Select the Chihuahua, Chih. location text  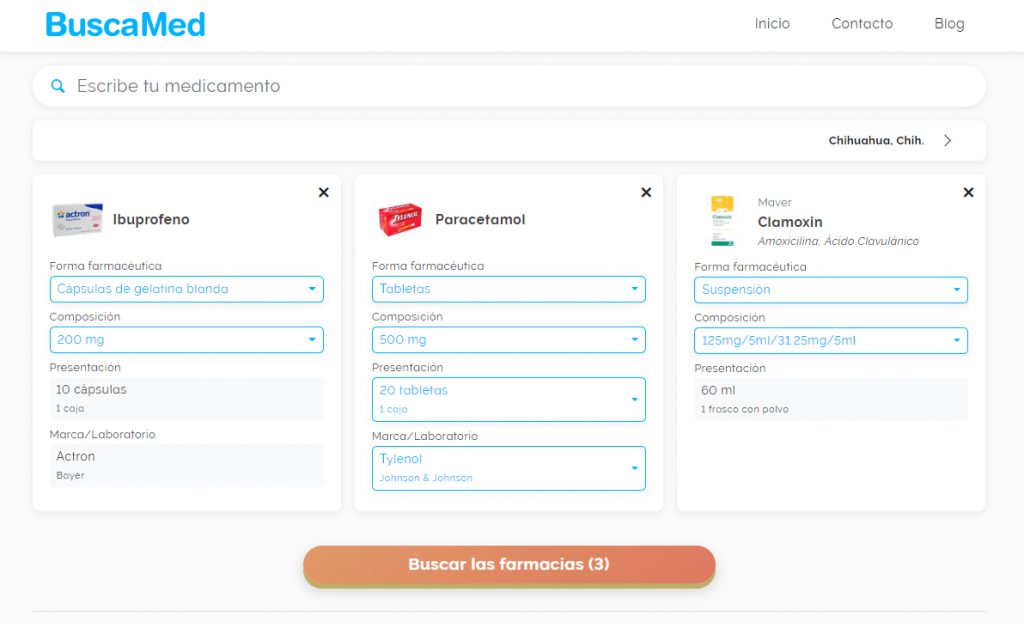(876, 140)
